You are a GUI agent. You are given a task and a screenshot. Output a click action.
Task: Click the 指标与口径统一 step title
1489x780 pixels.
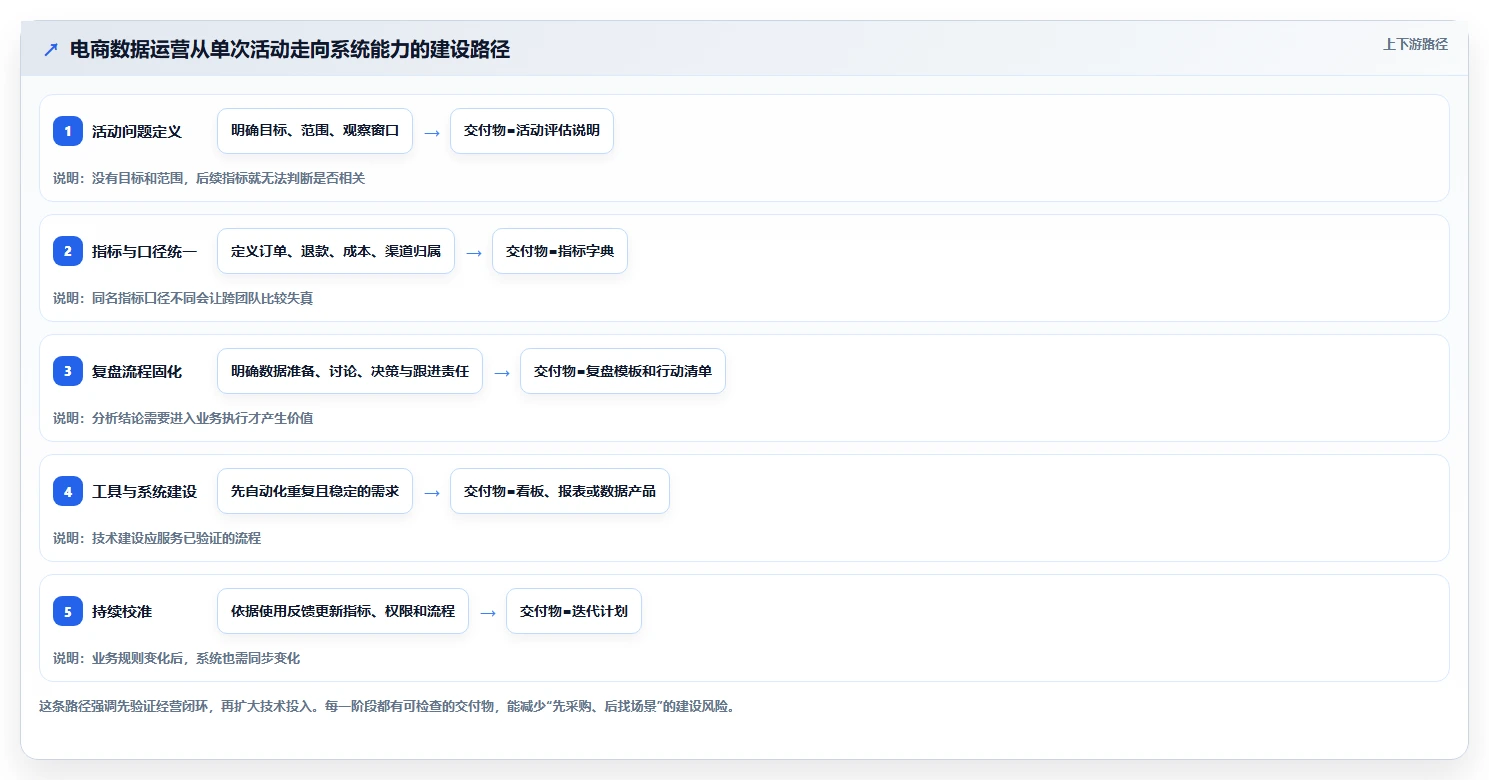144,251
